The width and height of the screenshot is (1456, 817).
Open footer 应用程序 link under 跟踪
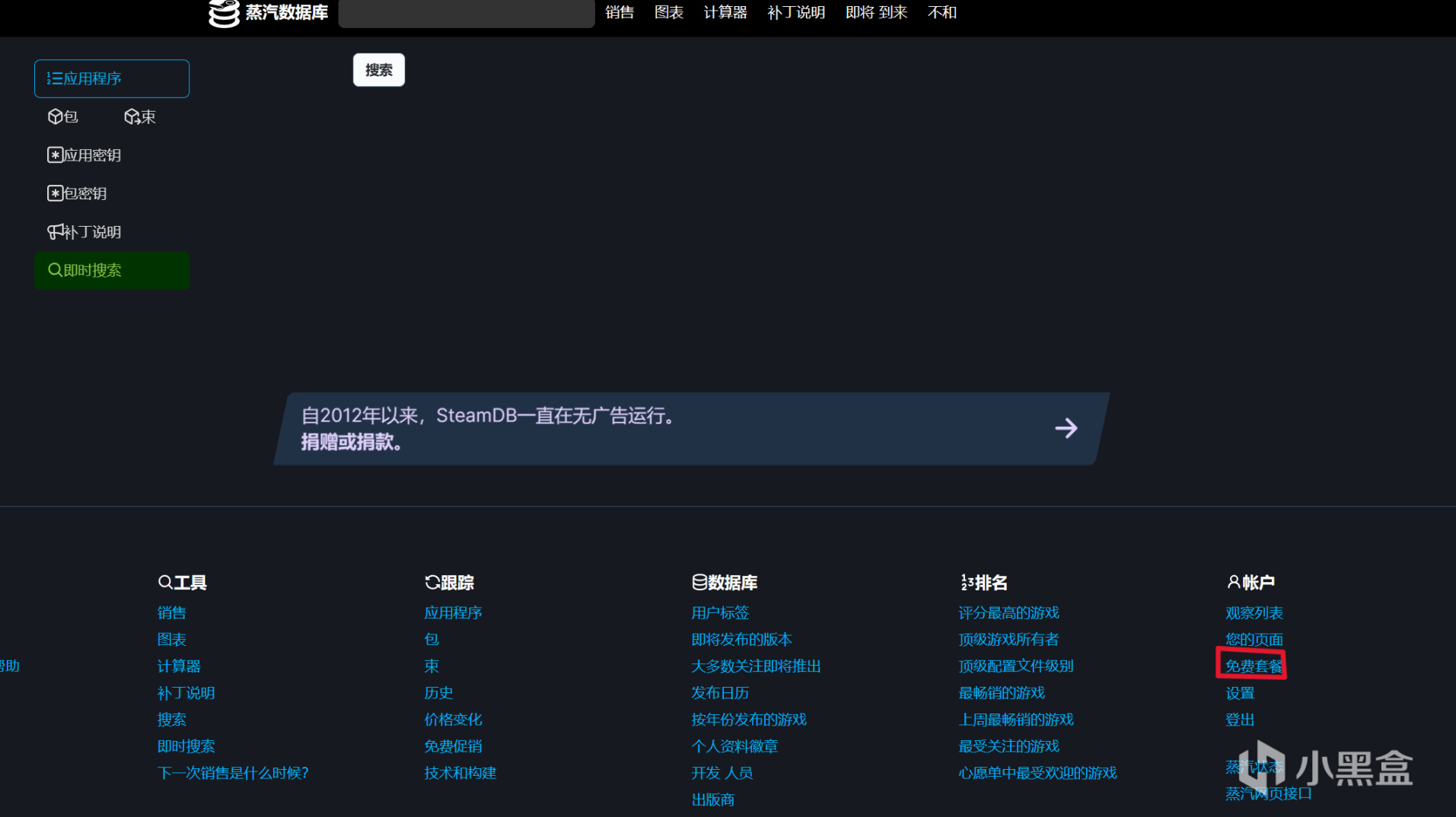click(x=453, y=612)
